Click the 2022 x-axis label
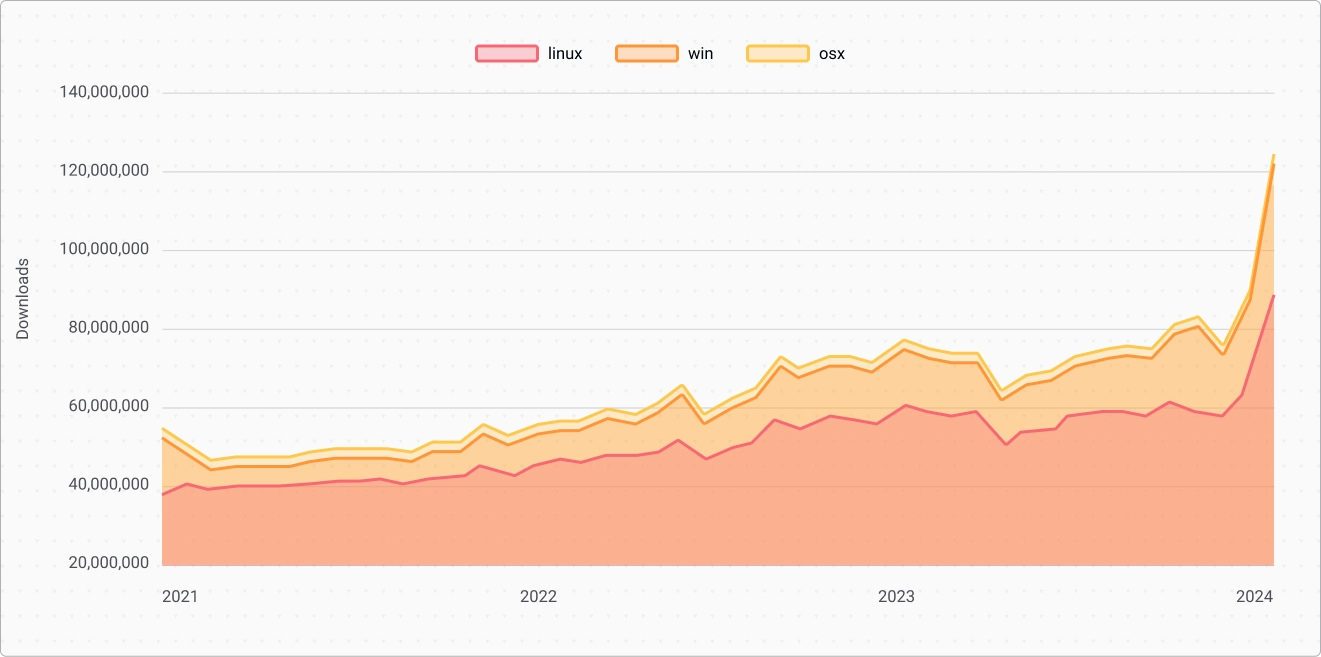1321x657 pixels. [x=538, y=597]
